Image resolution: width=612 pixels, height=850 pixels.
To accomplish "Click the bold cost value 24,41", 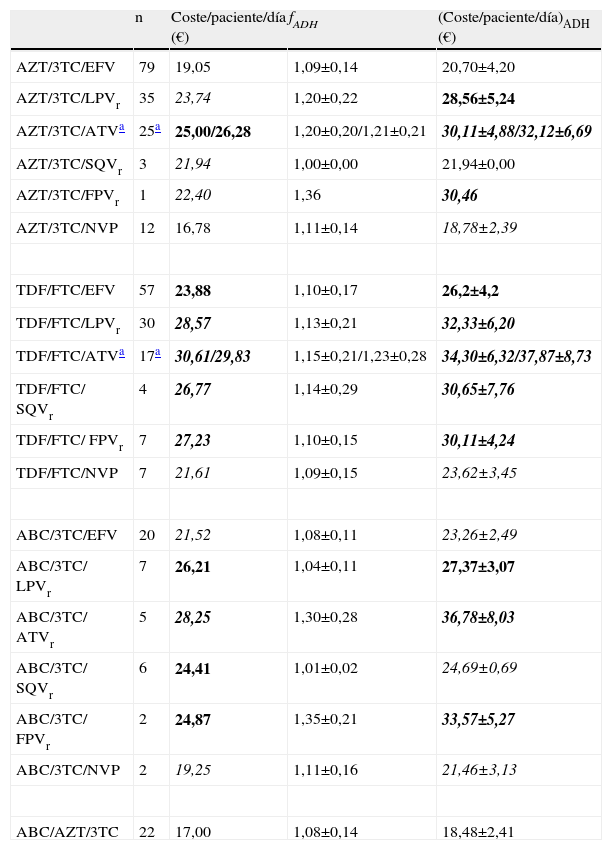I will pyautogui.click(x=196, y=669).
